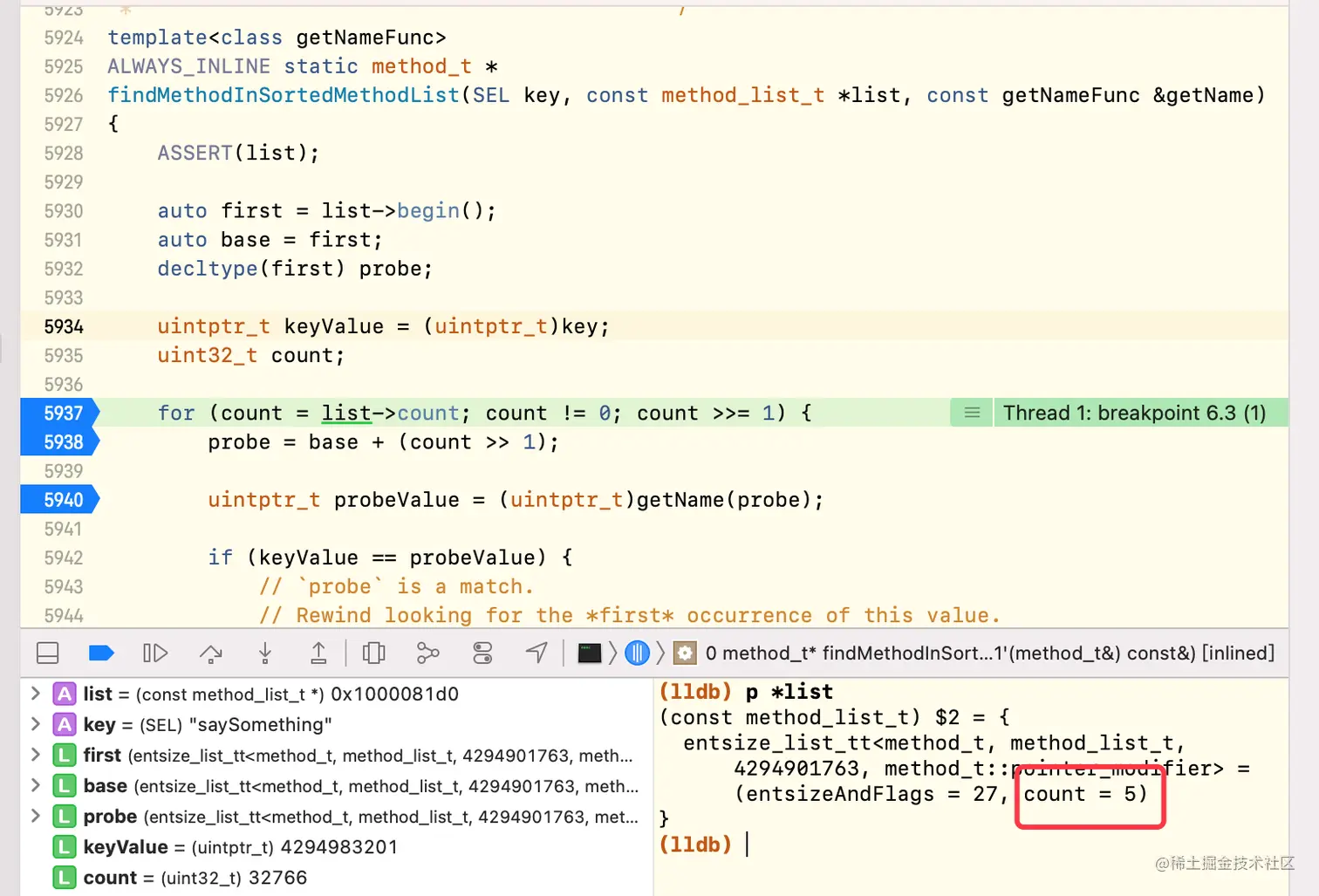Image resolution: width=1319 pixels, height=896 pixels.
Task: Deactivate breakpoints using the blue tag icon
Action: click(101, 653)
